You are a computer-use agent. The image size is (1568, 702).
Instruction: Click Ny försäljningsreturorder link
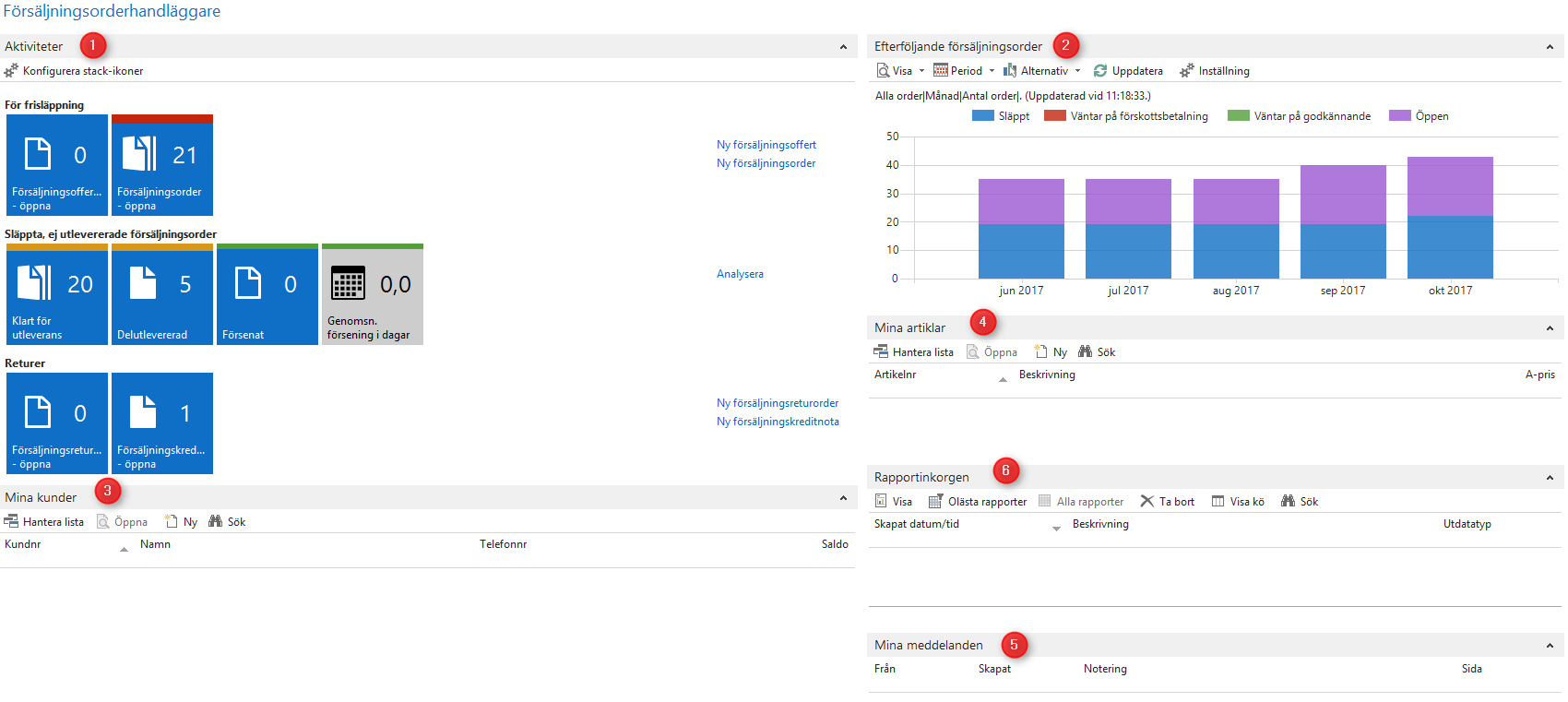(778, 403)
